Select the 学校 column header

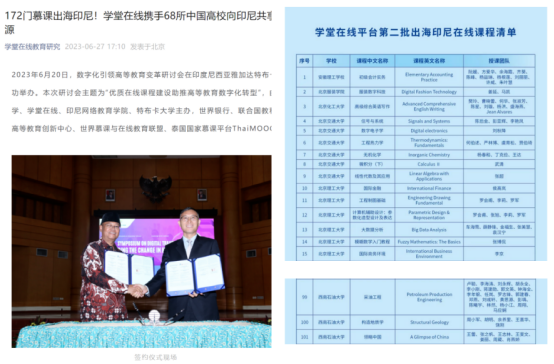(x=331, y=61)
